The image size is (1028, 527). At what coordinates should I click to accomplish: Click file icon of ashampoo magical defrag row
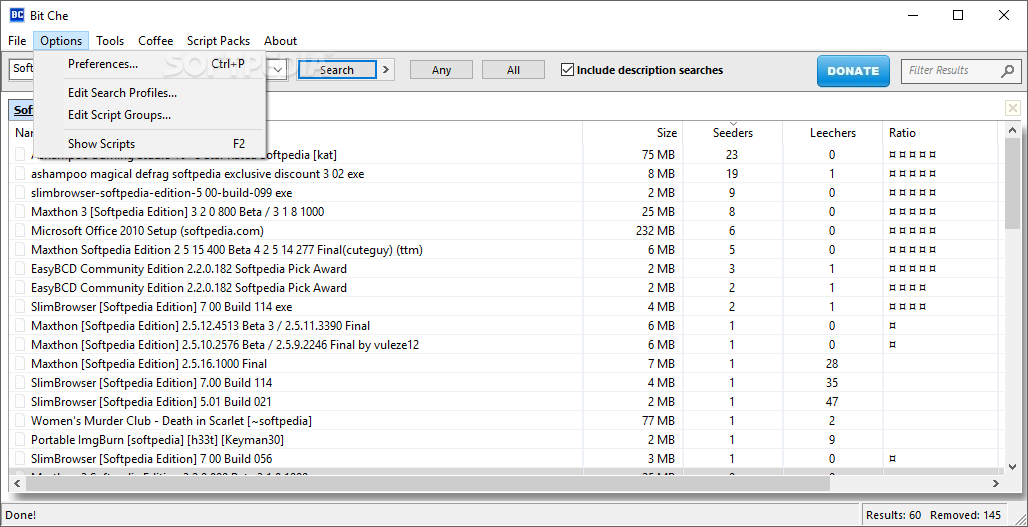click(20, 174)
